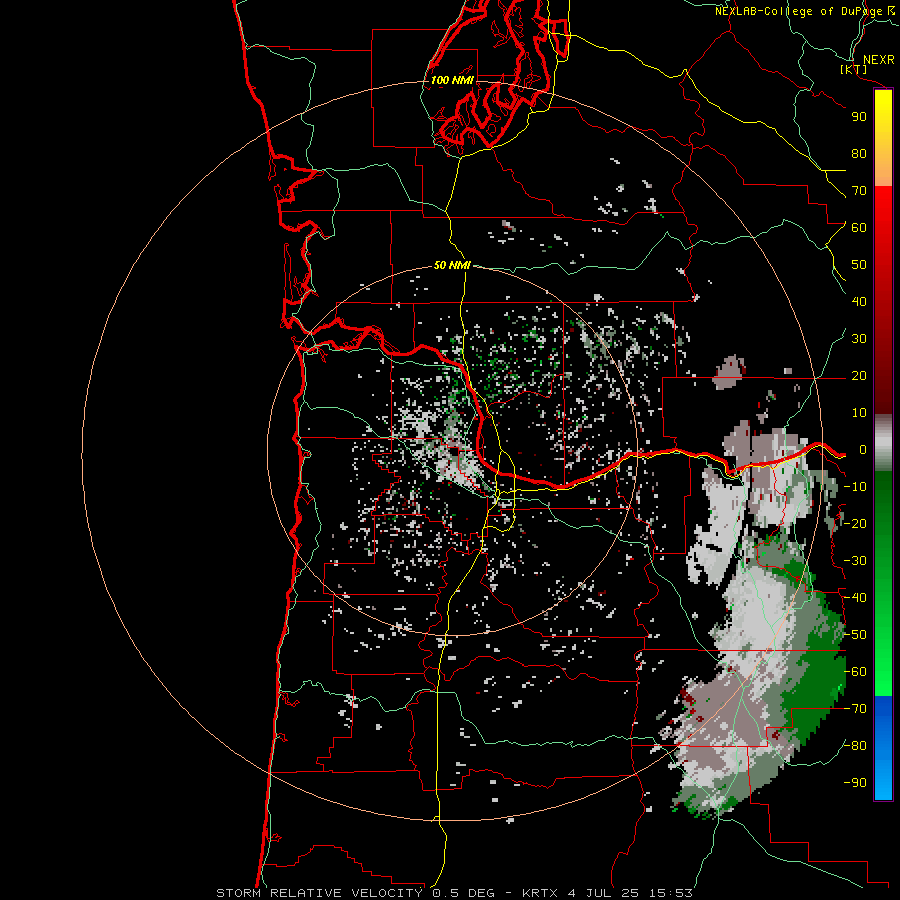Click the 0 value on the velocity scale

click(863, 450)
